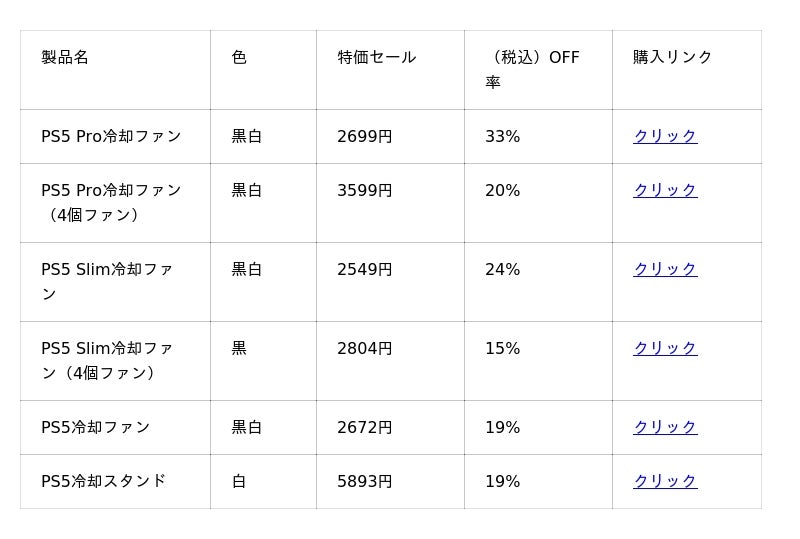
Task: Open the PS5冷却スタンド purchase link
Action: [665, 481]
